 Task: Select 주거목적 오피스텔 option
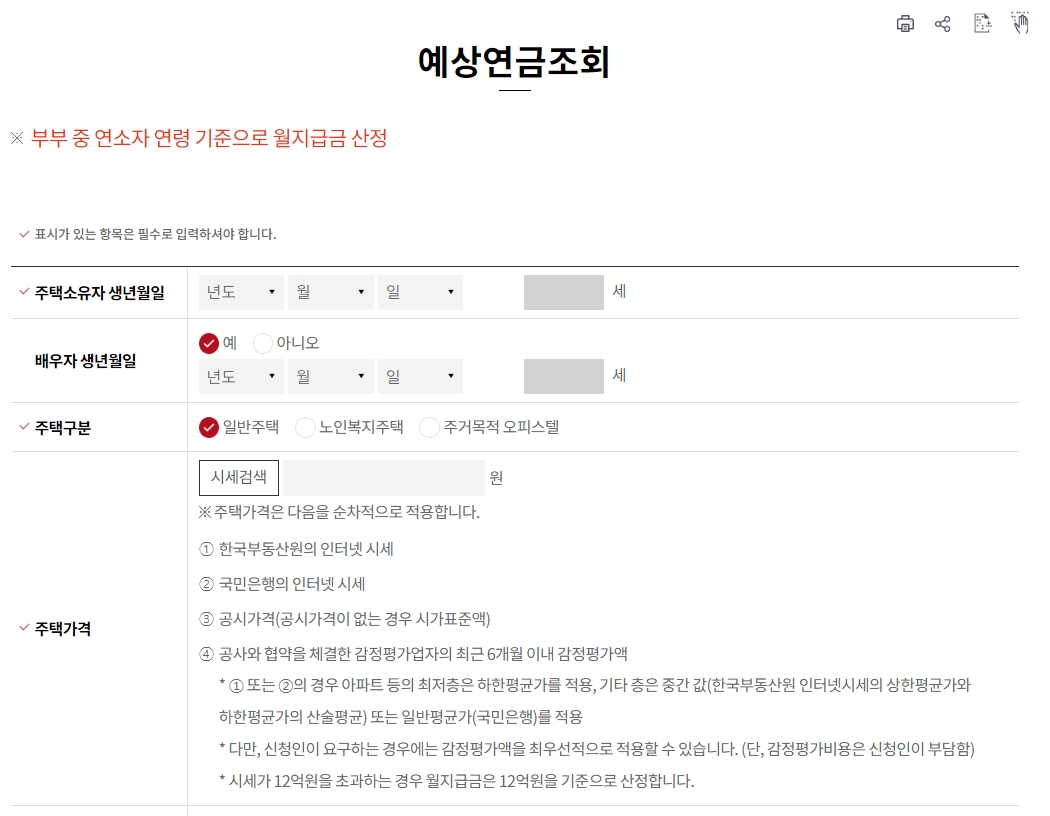[427, 426]
